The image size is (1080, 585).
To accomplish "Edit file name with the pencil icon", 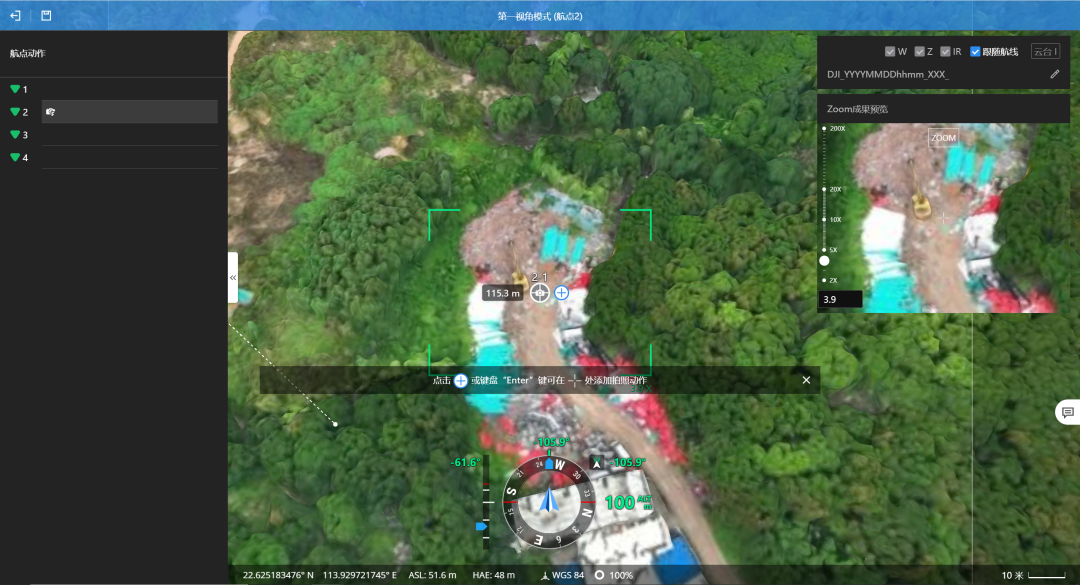I will [1054, 74].
